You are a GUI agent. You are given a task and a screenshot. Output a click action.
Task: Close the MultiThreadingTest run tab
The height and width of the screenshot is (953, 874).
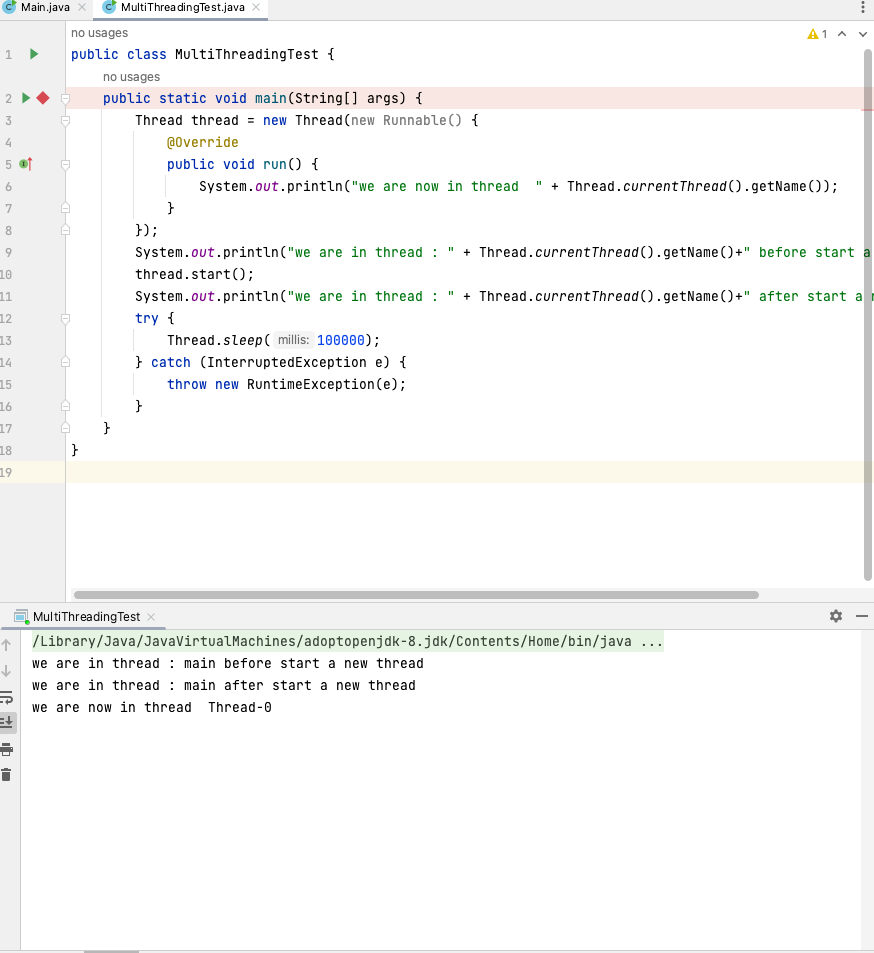(x=151, y=616)
